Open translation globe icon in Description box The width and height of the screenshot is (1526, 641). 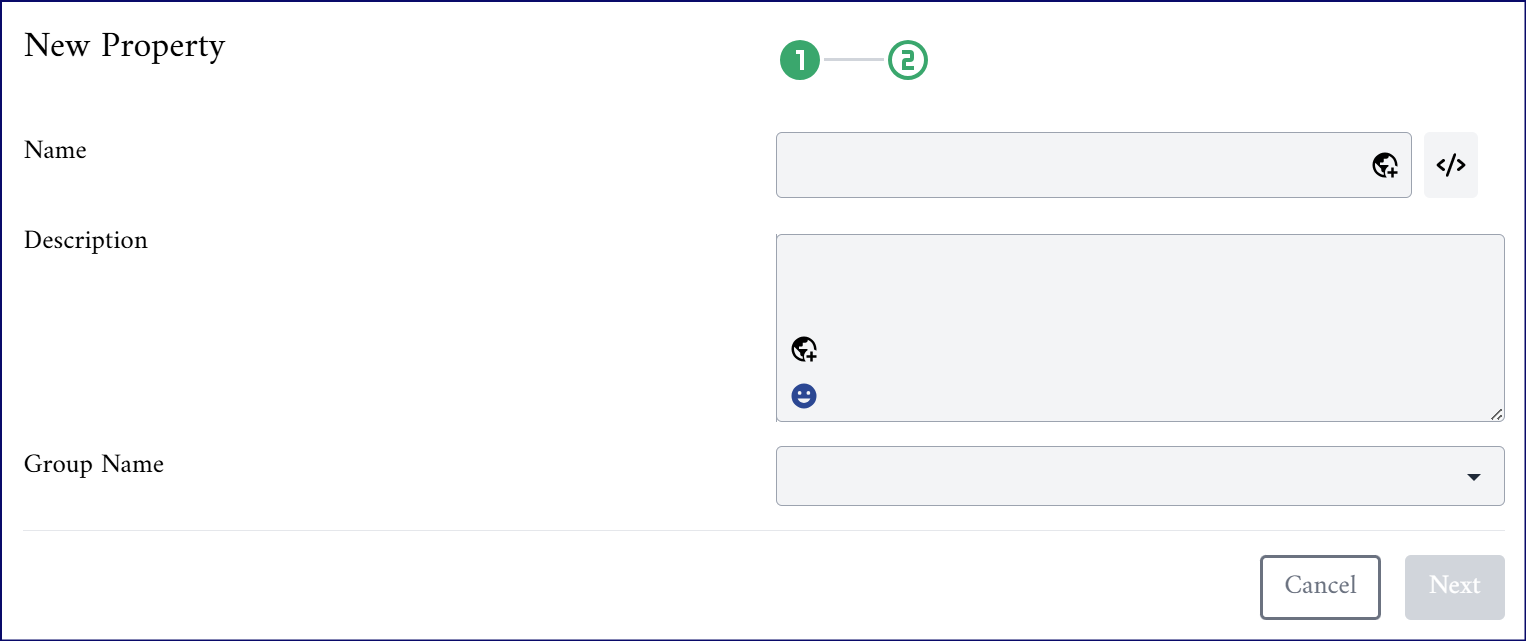click(x=804, y=349)
